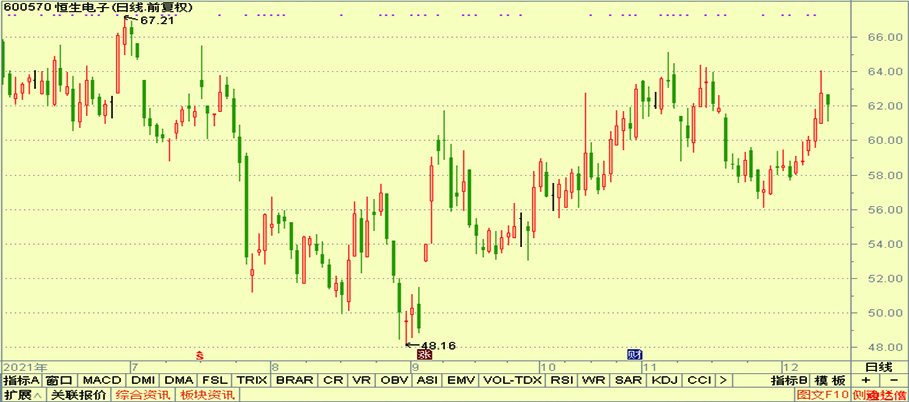Viewport: 909px width, 402px height.
Task: Switch indicator to DMI
Action: click(143, 381)
